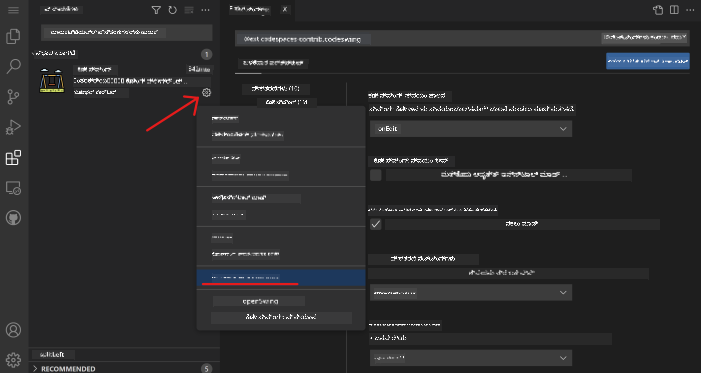Select the highlighted blue context menu item
Viewport: 701px width, 373px height.
click(281, 278)
